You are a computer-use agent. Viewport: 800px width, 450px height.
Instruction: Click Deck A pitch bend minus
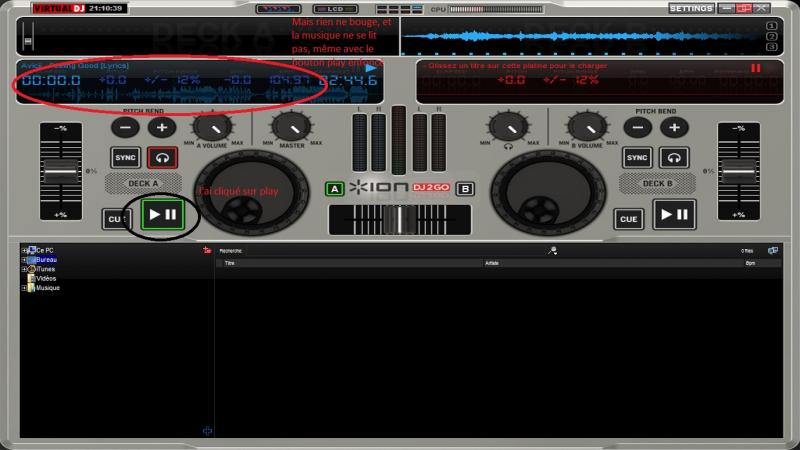[x=125, y=128]
